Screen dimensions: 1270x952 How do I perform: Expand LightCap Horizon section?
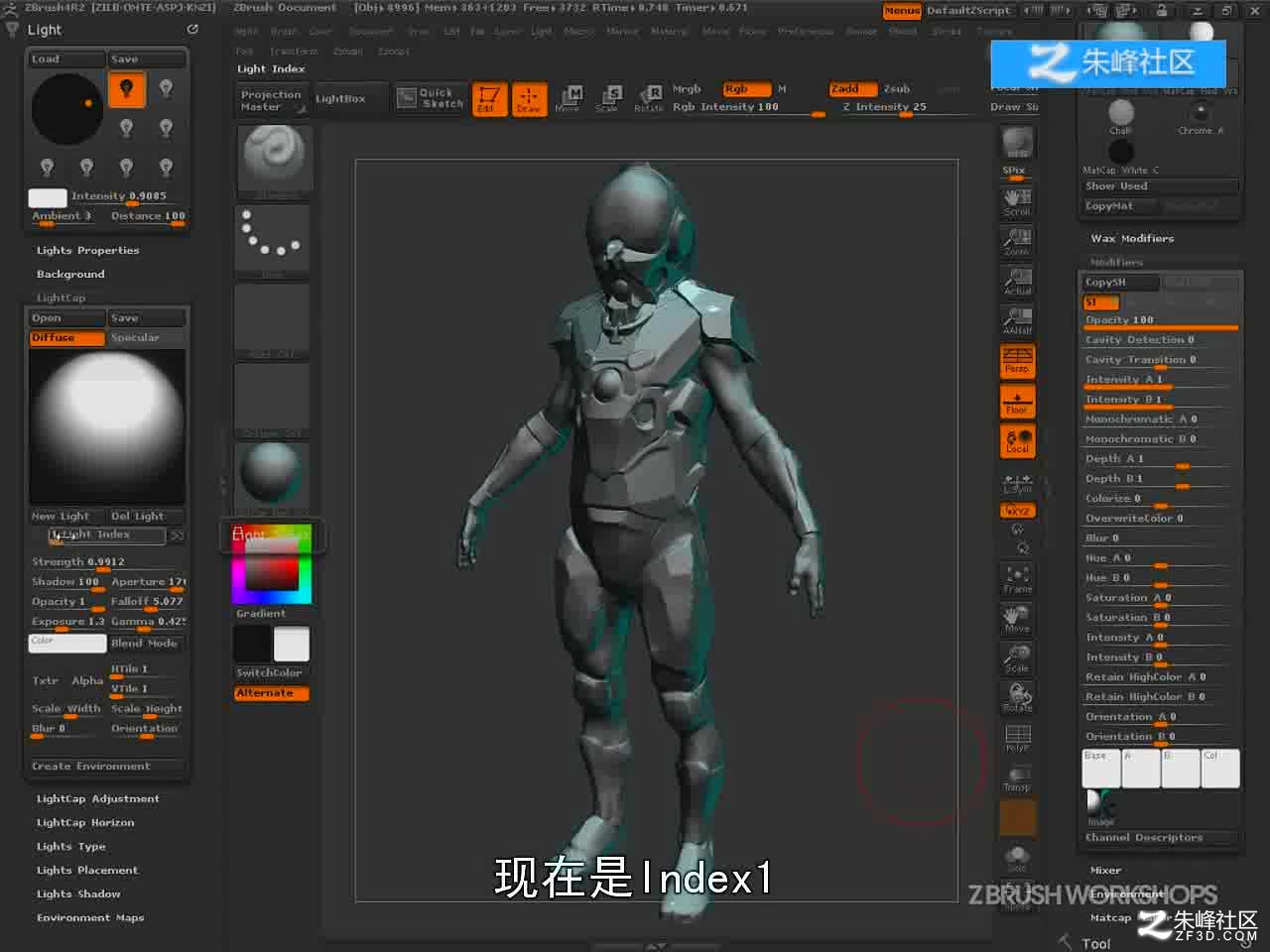point(85,823)
